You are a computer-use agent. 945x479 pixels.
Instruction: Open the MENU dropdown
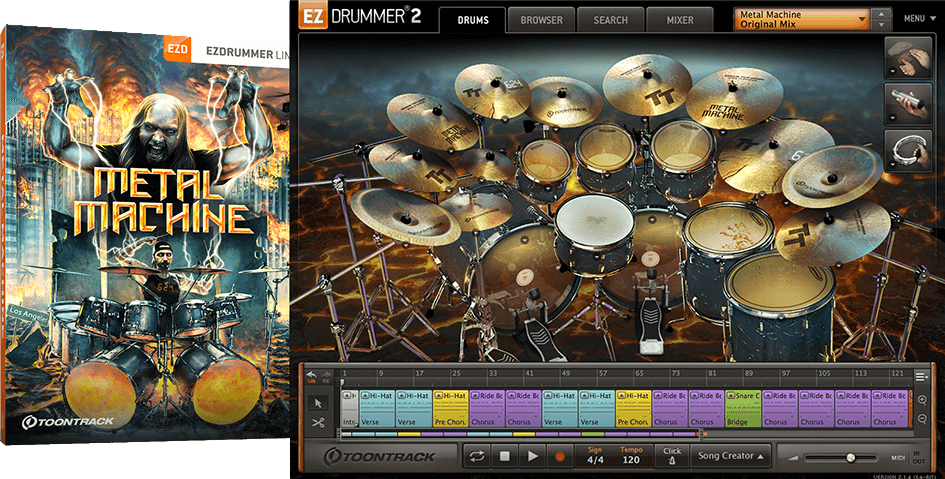point(918,19)
